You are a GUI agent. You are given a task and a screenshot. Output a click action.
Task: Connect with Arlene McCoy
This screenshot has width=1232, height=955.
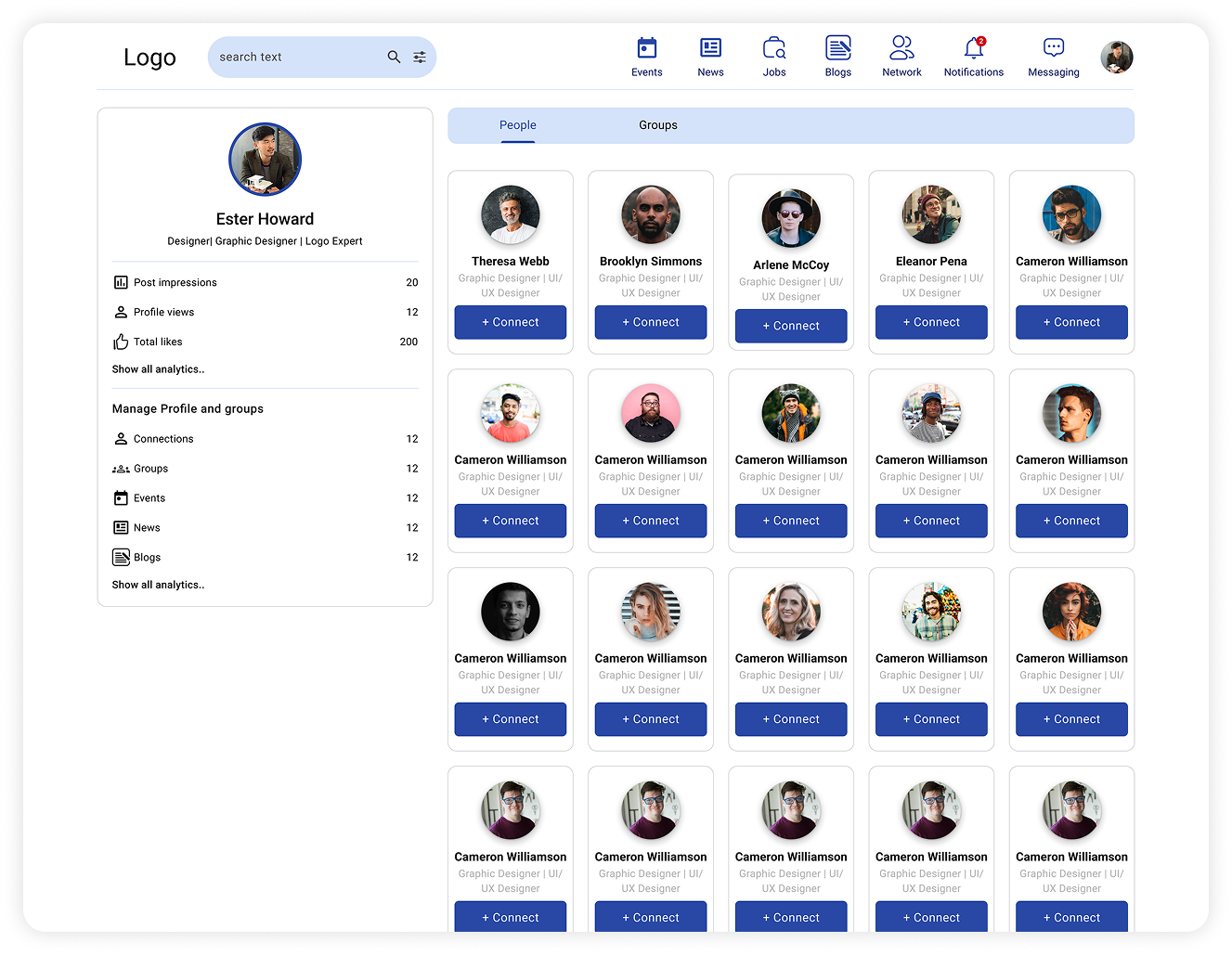[790, 326]
